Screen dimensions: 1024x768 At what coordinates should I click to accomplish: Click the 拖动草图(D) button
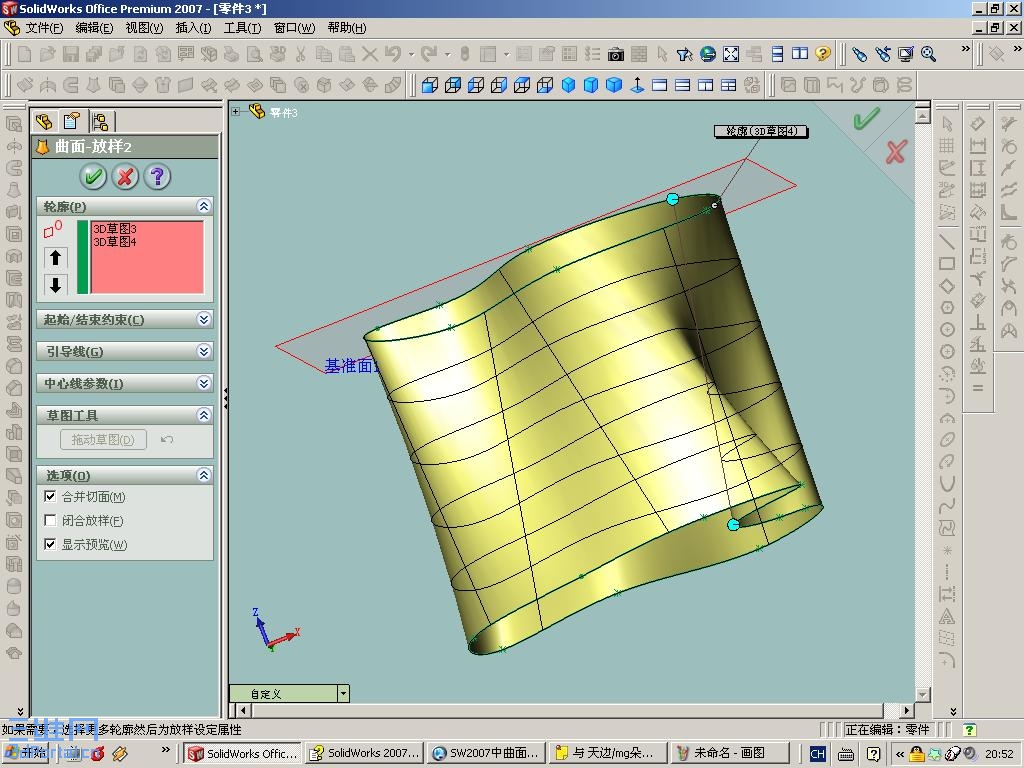click(103, 440)
